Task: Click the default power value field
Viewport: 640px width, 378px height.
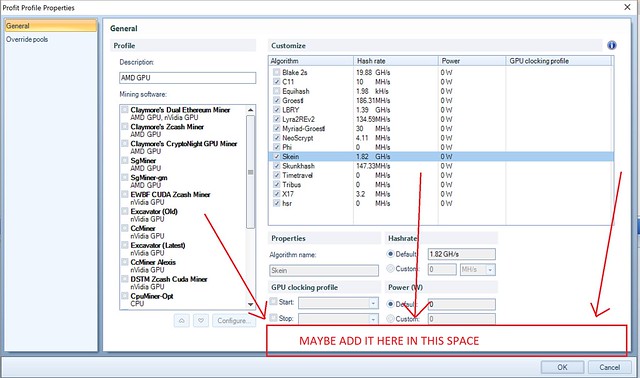Action: 462,304
